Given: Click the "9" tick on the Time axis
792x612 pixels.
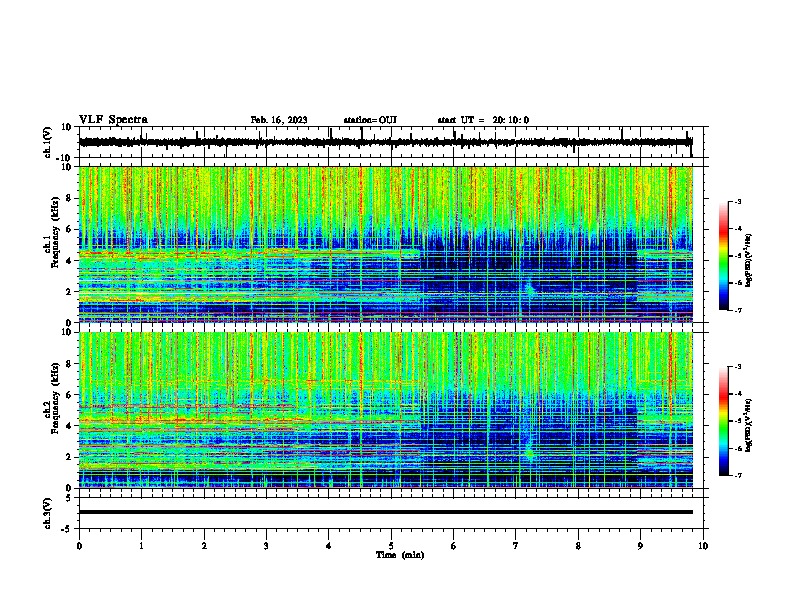Looking at the screenshot, I should pos(640,546).
